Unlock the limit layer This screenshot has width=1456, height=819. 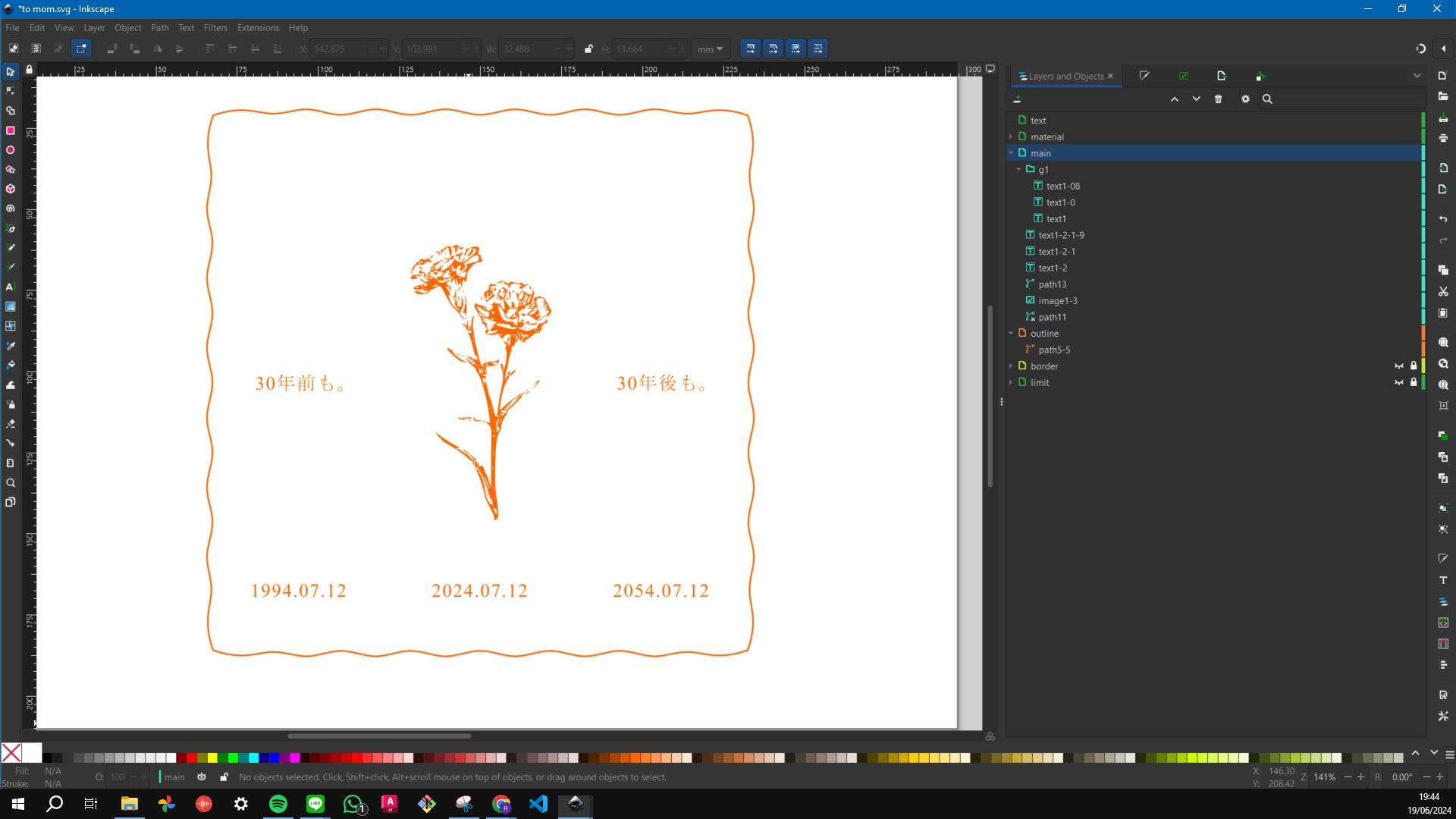point(1414,383)
